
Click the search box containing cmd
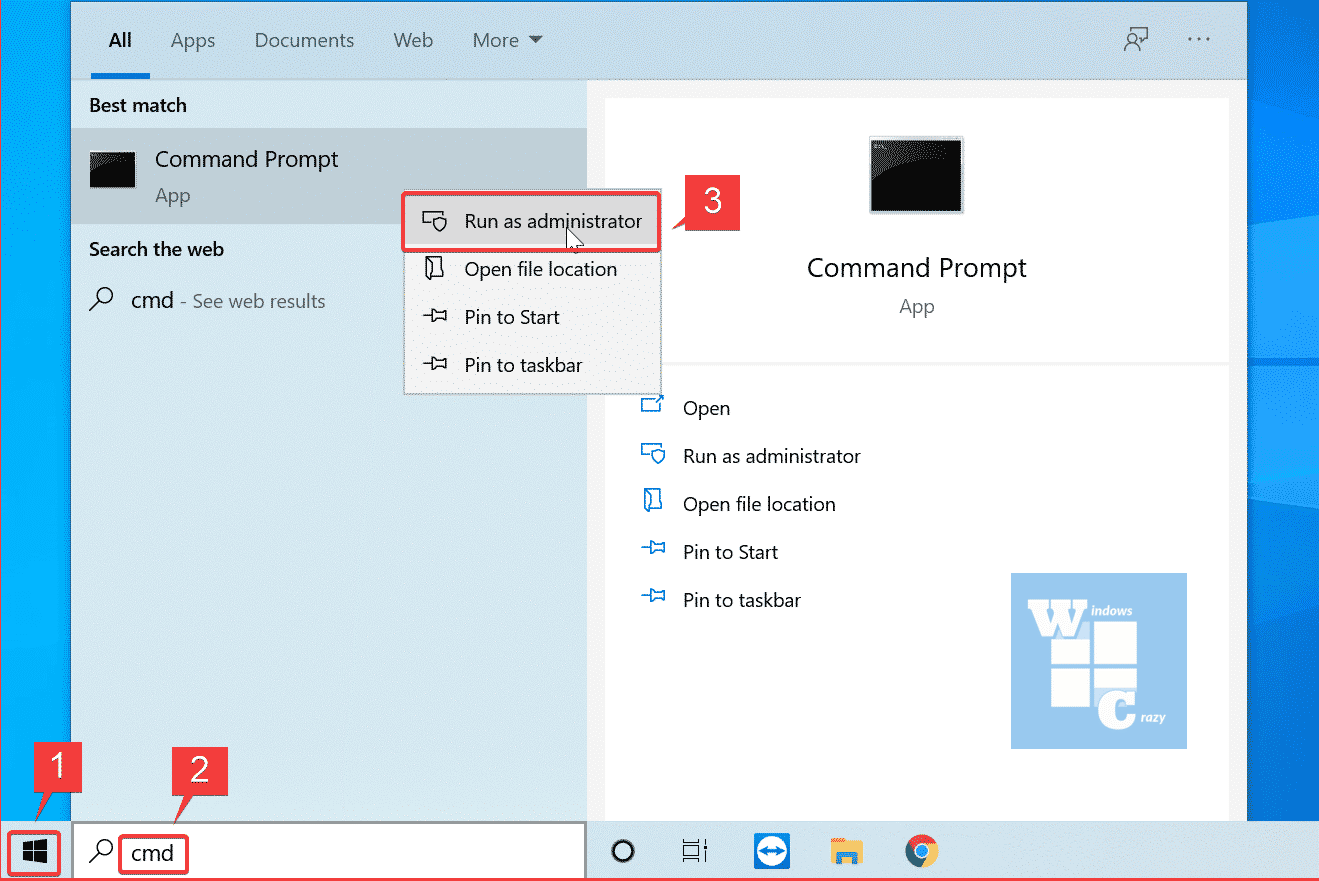(x=350, y=852)
